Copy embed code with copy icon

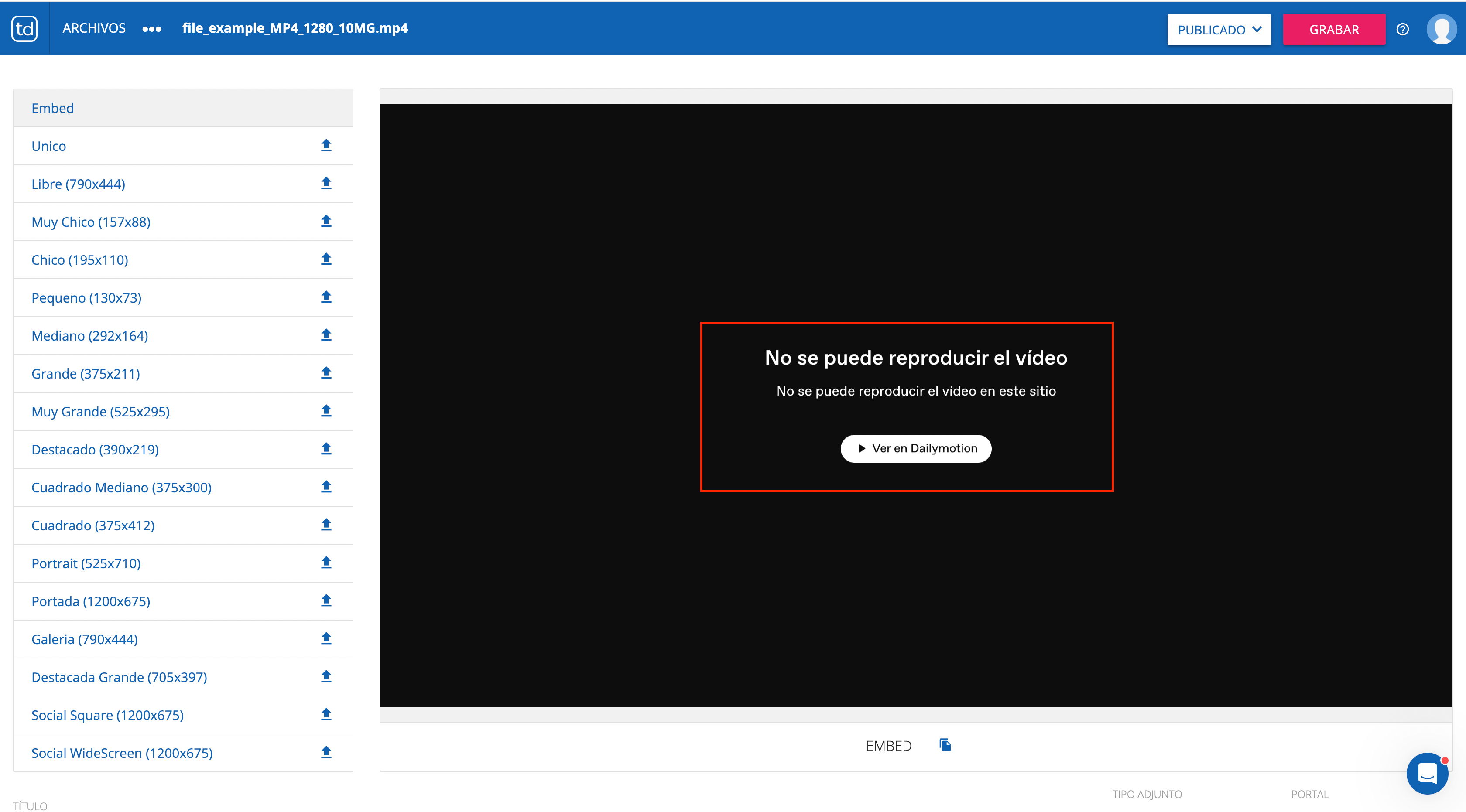pyautogui.click(x=945, y=745)
